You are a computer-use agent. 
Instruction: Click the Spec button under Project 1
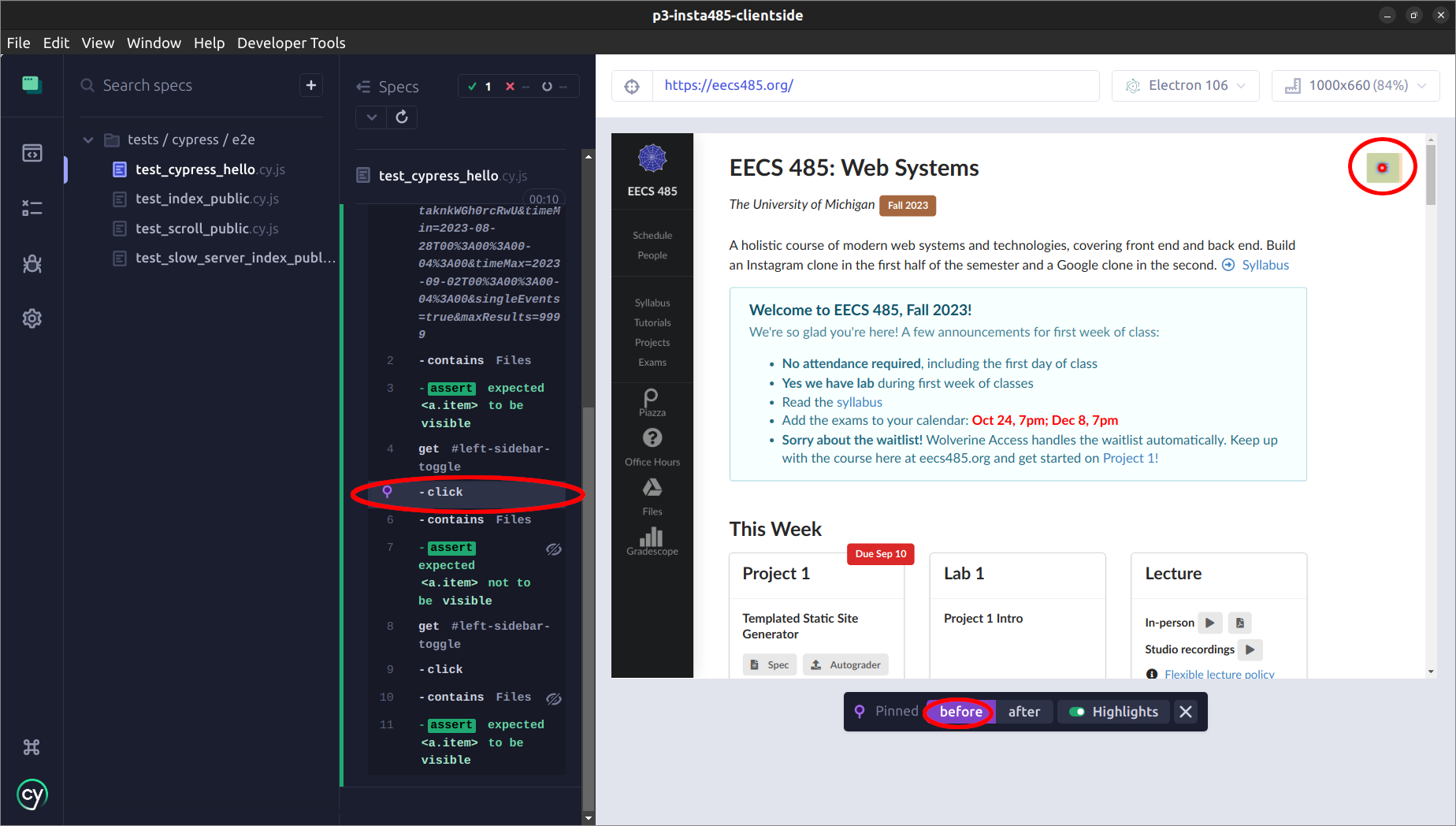click(770, 664)
